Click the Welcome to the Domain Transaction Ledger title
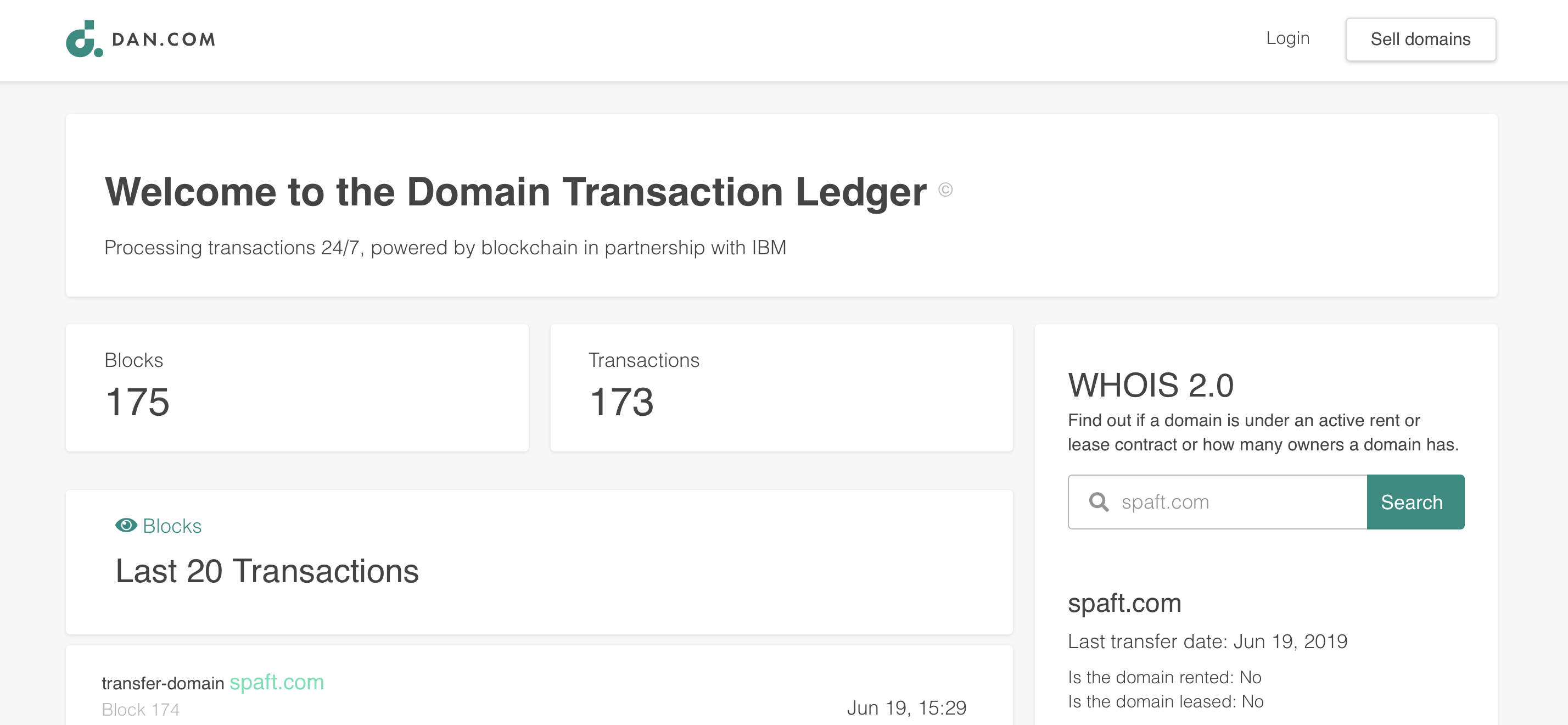The width and height of the screenshot is (1568, 725). coord(516,192)
